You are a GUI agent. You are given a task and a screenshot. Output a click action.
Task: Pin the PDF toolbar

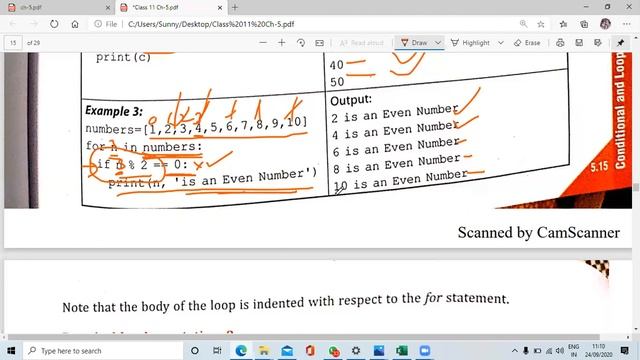620,42
